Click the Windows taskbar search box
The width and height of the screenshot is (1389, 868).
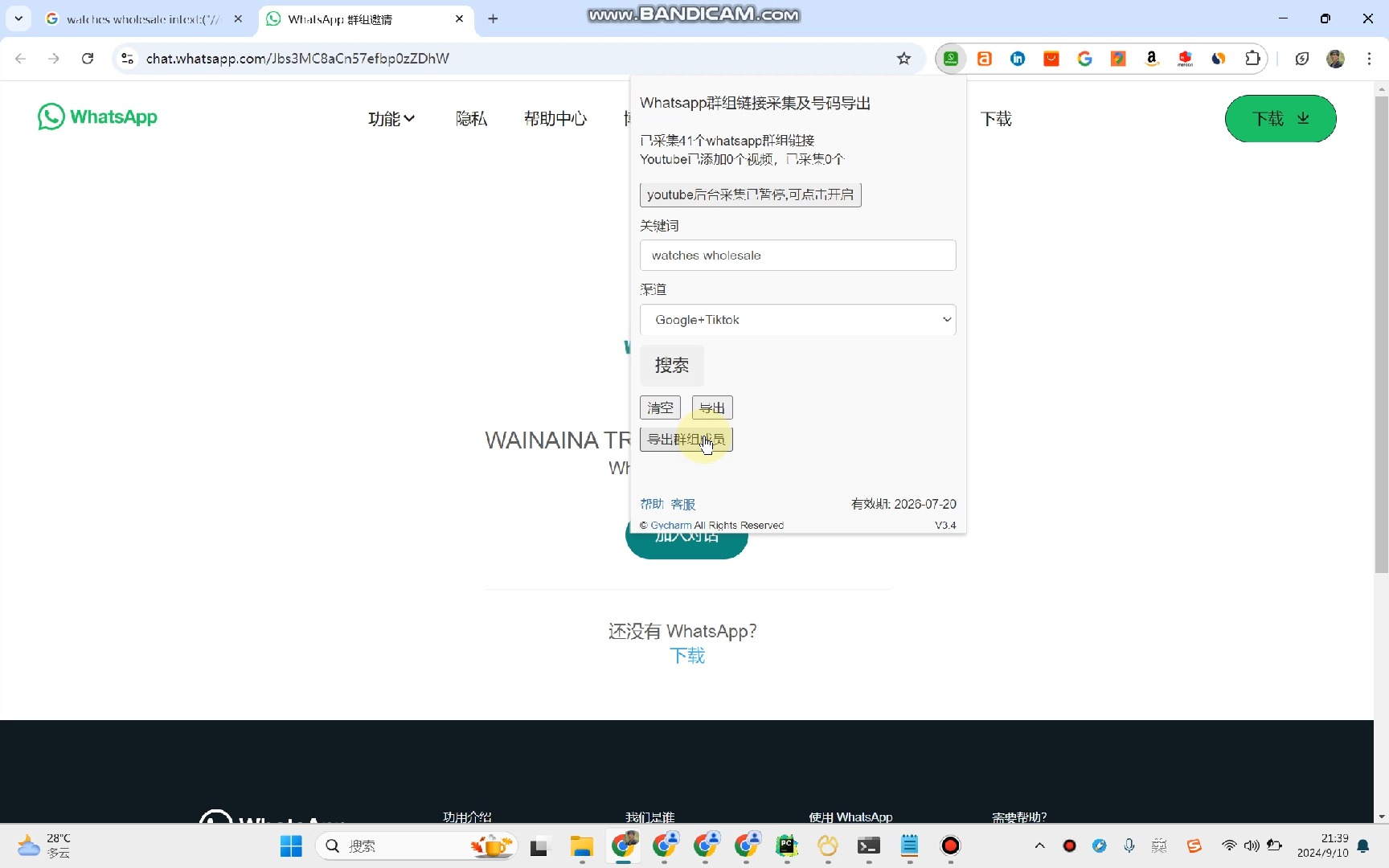click(x=416, y=845)
